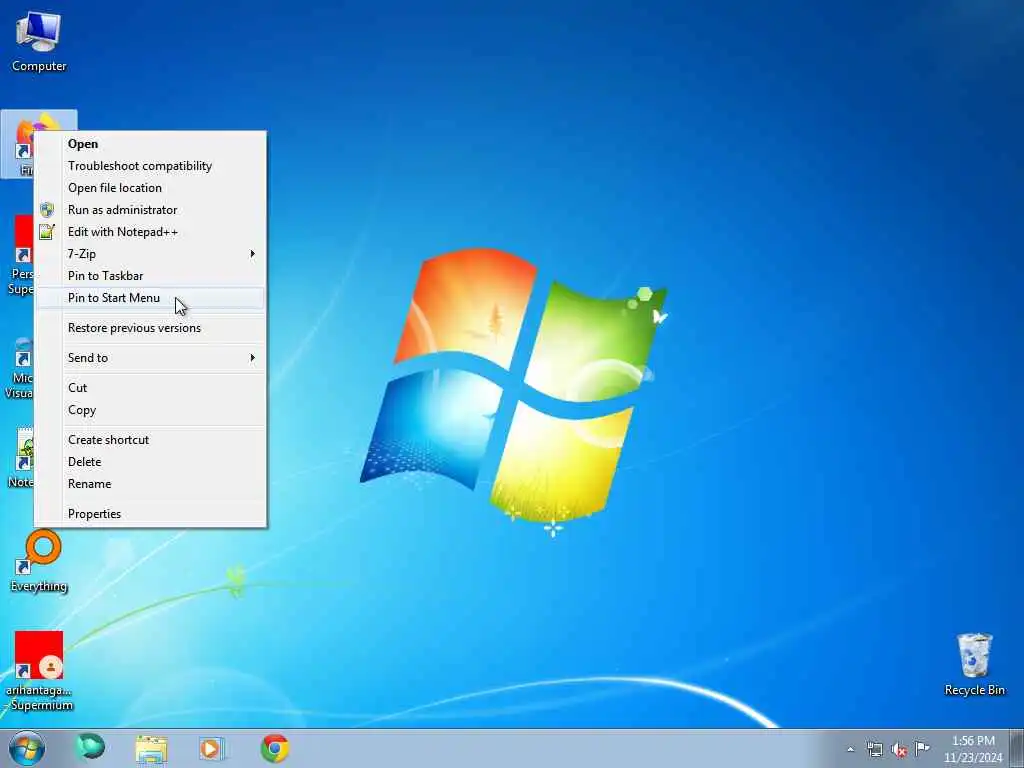Choose Run as administrator
The width and height of the screenshot is (1024, 768).
coord(150,210)
